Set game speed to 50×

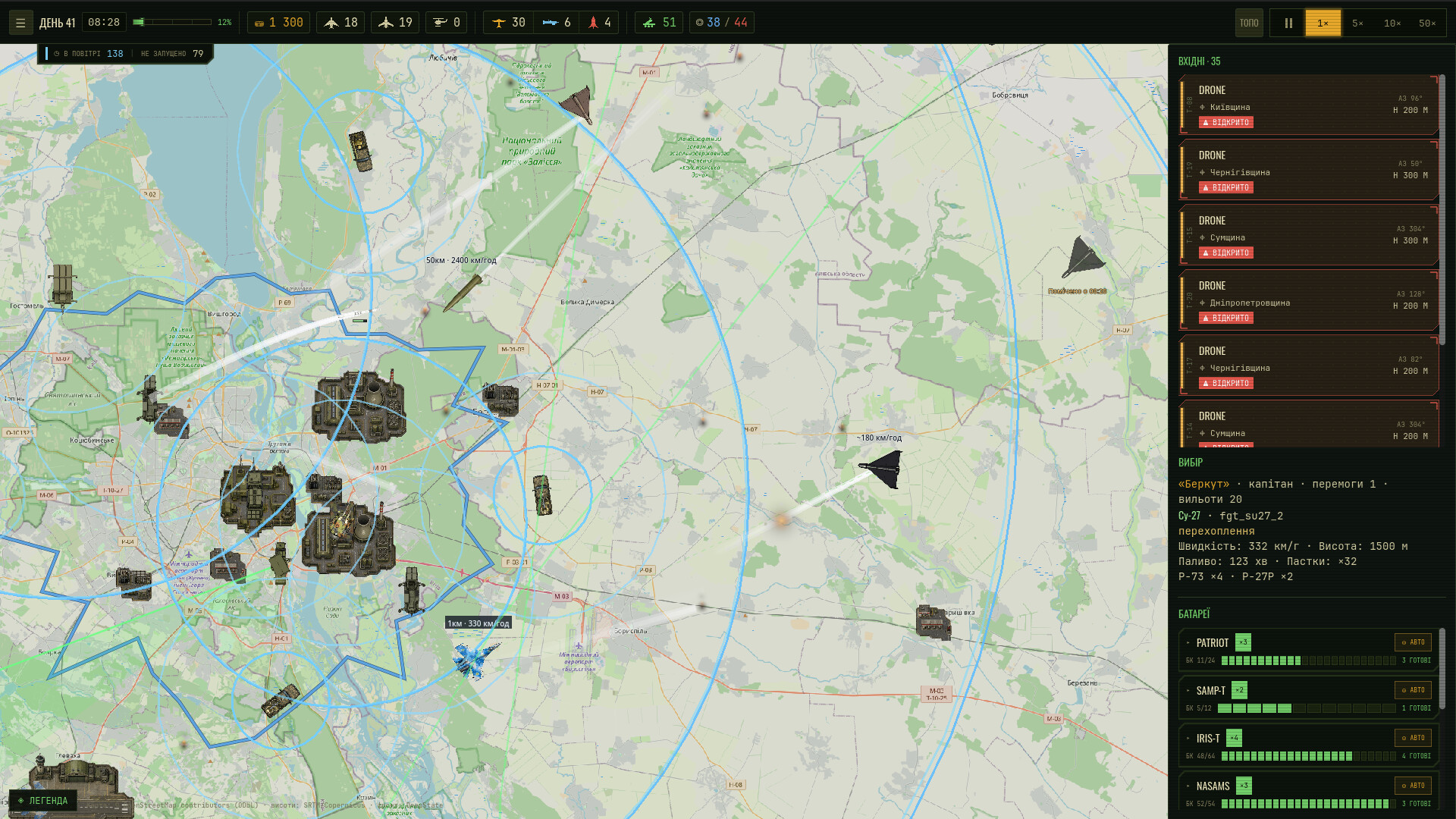pyautogui.click(x=1427, y=23)
